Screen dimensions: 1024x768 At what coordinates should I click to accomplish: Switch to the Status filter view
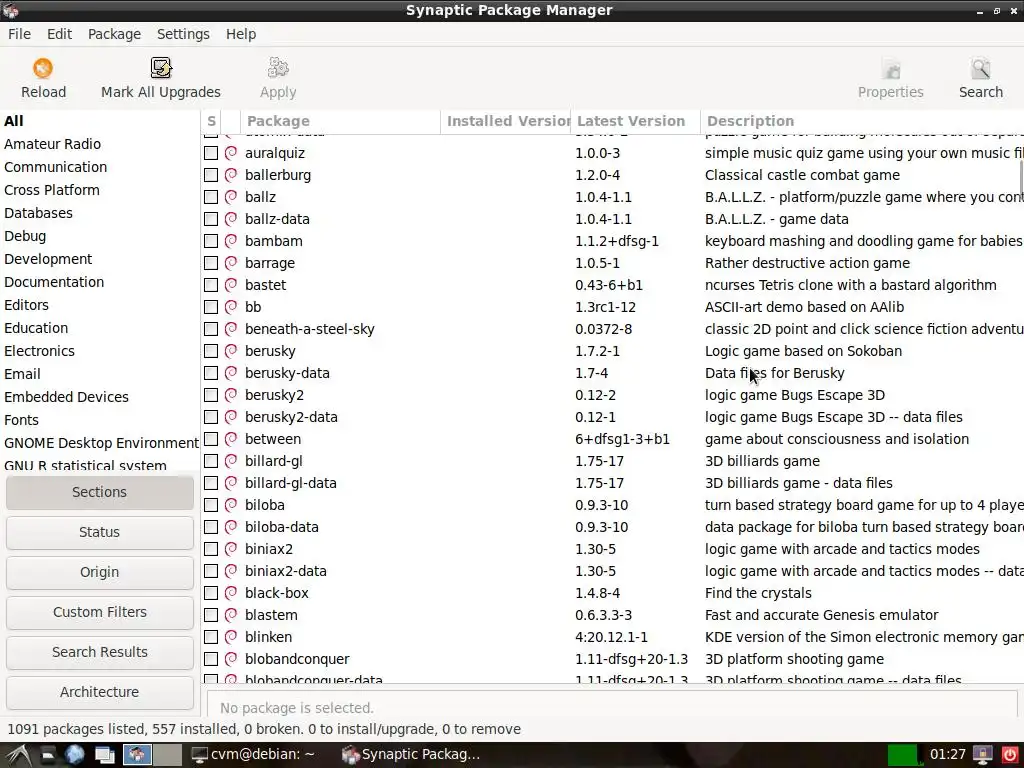[99, 532]
